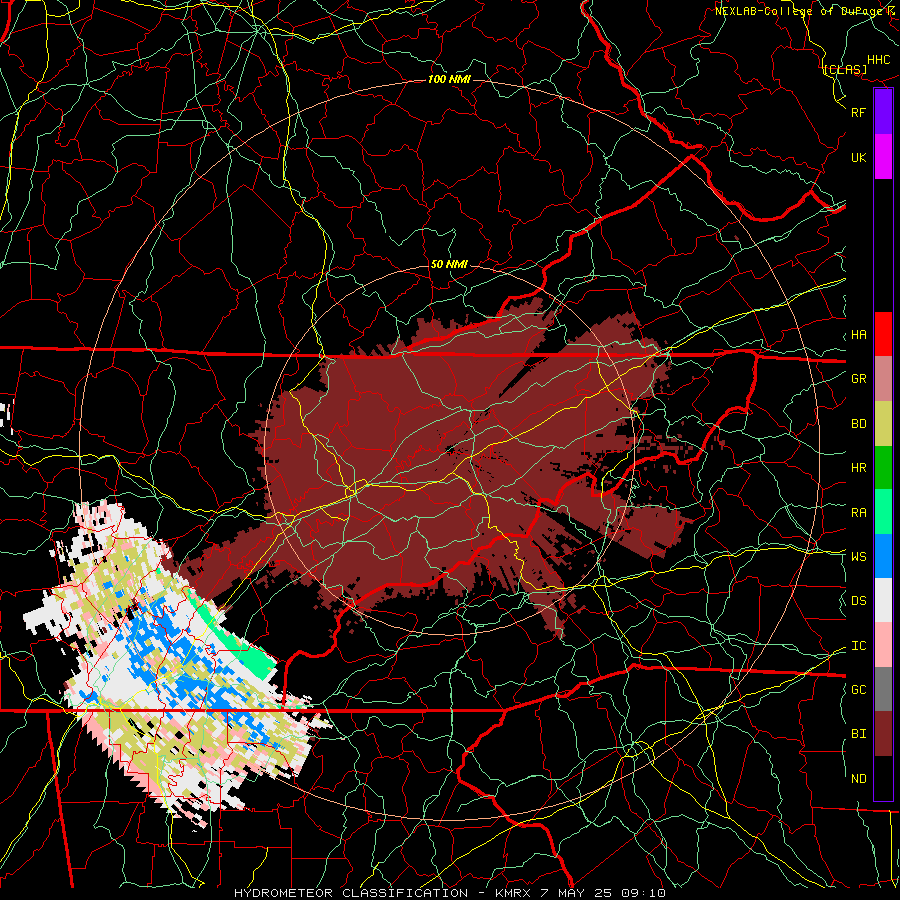Select the gray GC legend swatch
This screenshot has height=900, width=900.
click(883, 689)
